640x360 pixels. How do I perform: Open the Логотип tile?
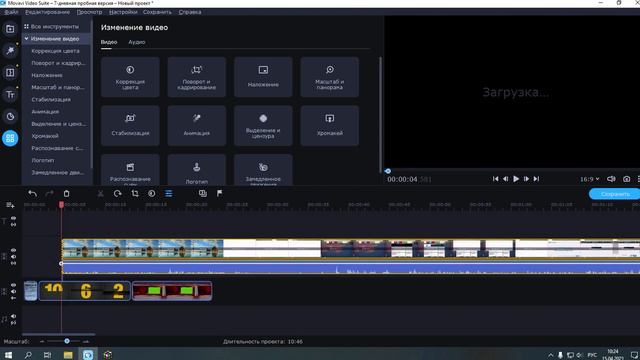click(x=197, y=170)
